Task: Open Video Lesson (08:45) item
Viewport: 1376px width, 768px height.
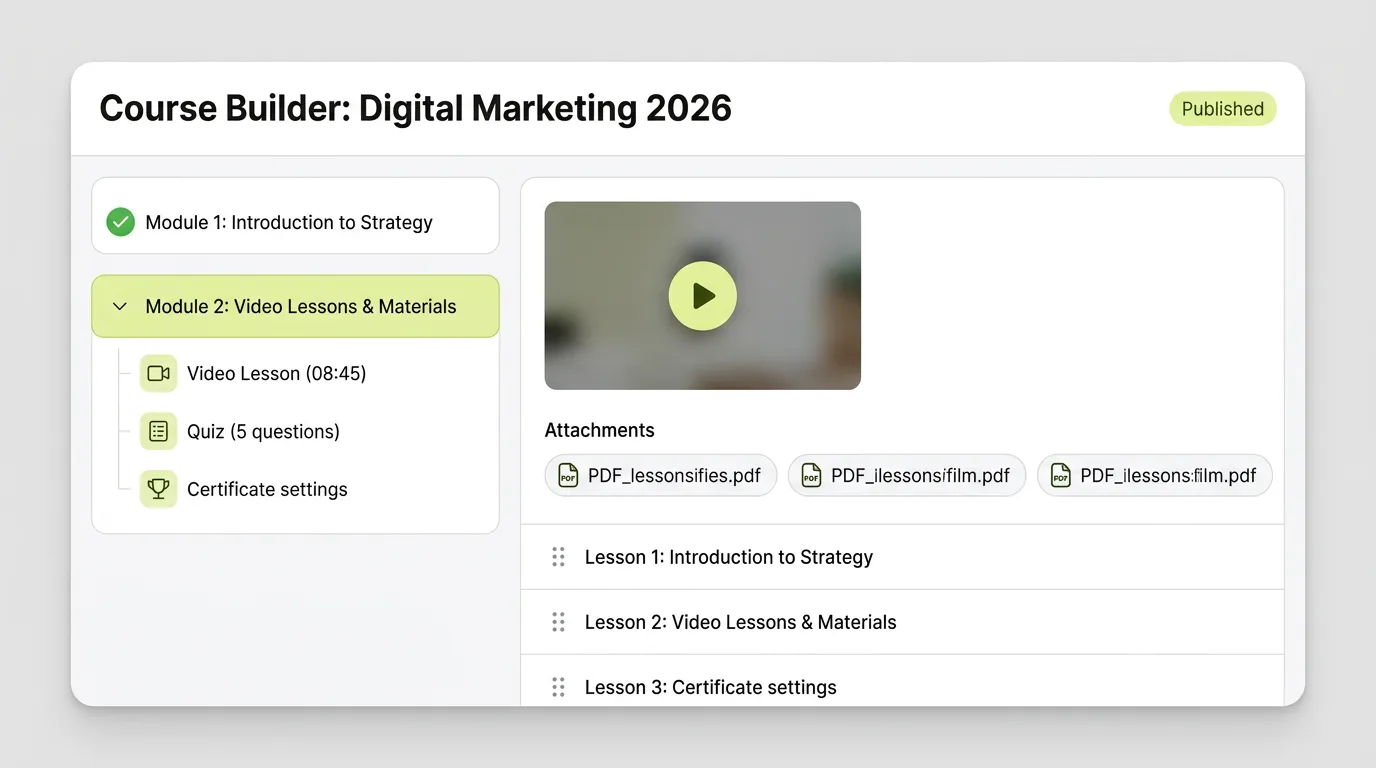Action: 253,374
